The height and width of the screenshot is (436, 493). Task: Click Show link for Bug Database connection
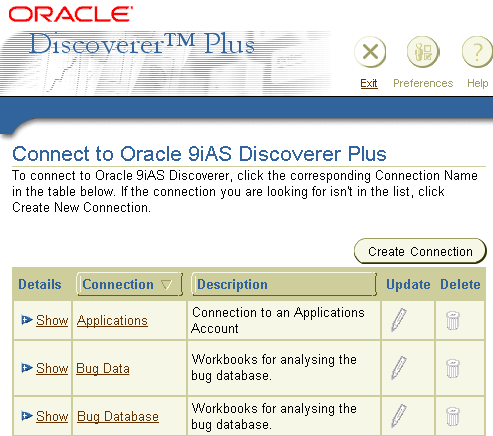click(52, 416)
